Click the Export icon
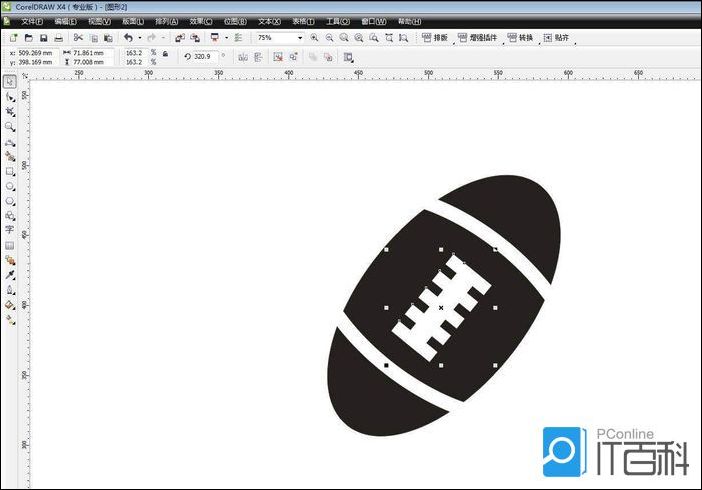 (x=195, y=38)
